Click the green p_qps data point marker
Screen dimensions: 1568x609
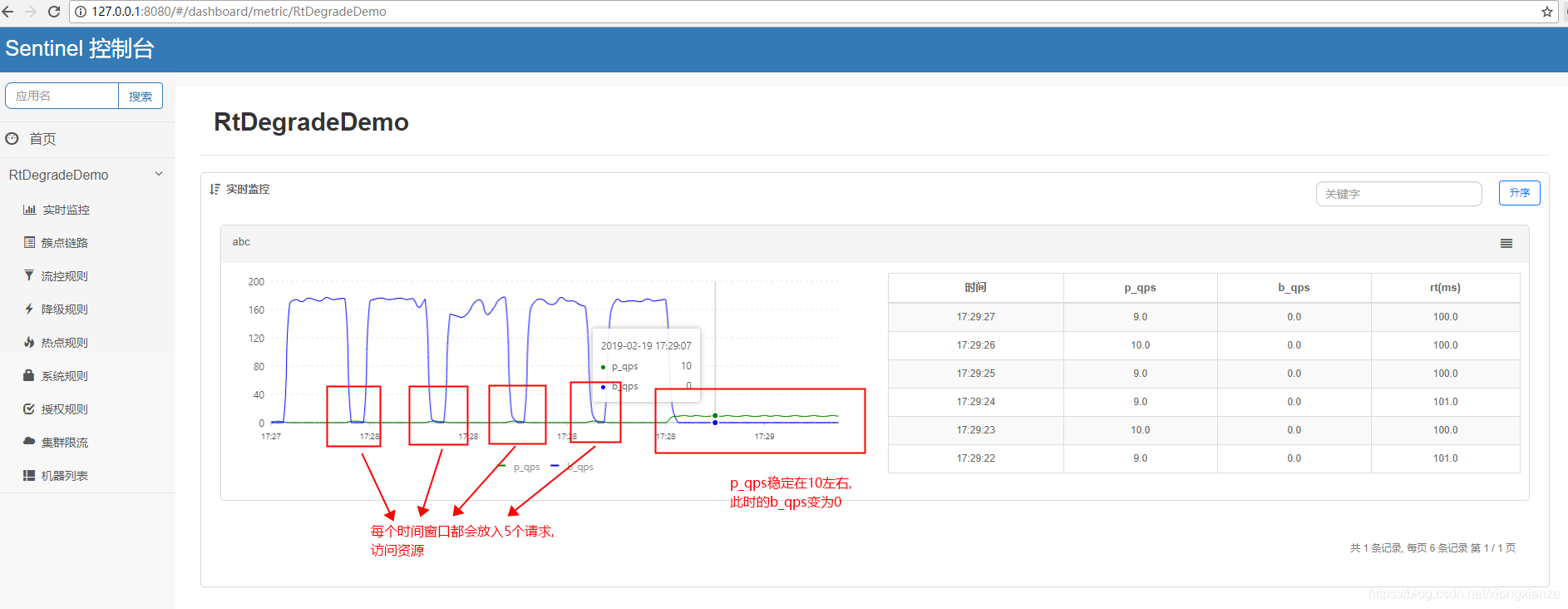(715, 415)
